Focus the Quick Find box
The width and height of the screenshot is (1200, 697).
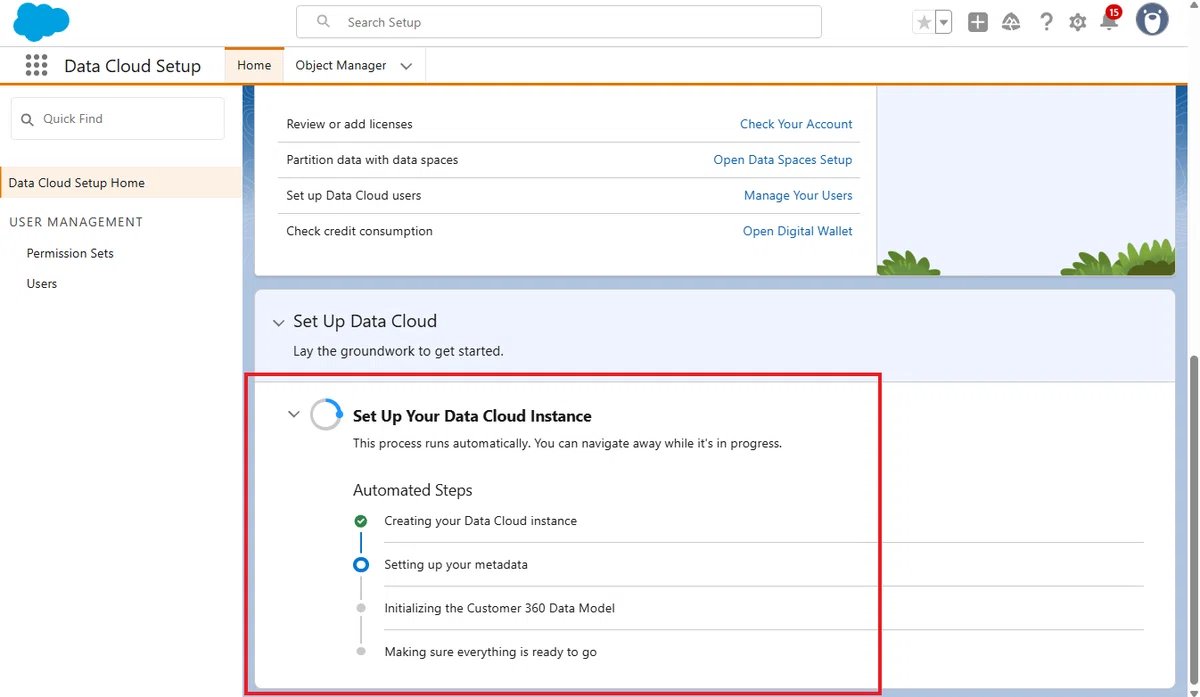[x=118, y=118]
